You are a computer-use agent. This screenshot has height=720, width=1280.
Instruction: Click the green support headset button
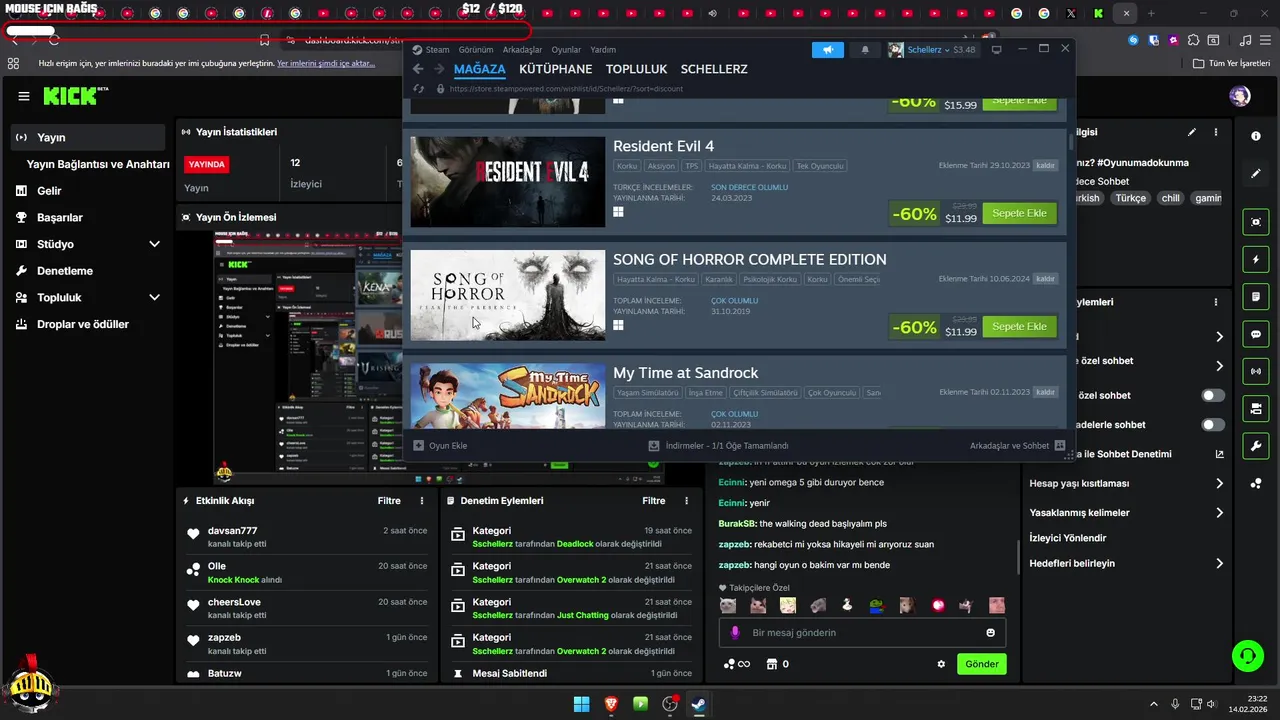click(1247, 656)
